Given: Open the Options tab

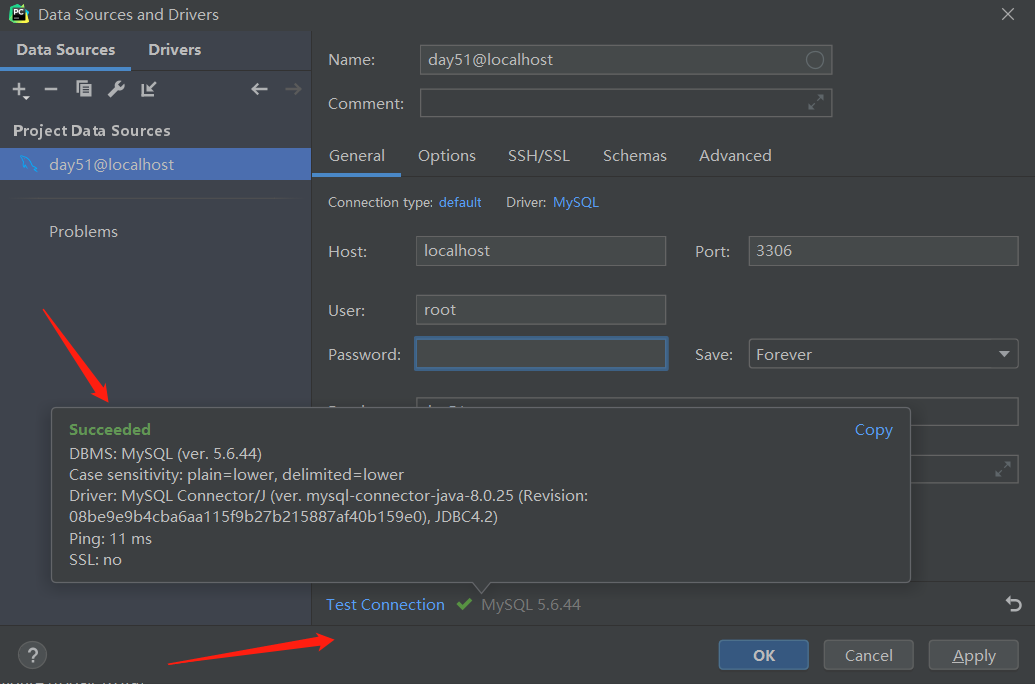Looking at the screenshot, I should tap(447, 156).
